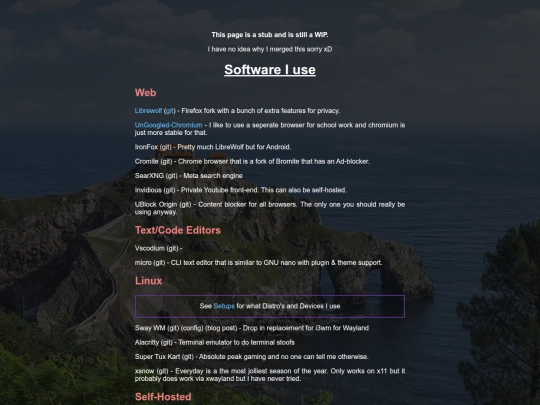This screenshot has height=405, width=540.
Task: Click the "This page is a stub" notice
Action: [270, 35]
